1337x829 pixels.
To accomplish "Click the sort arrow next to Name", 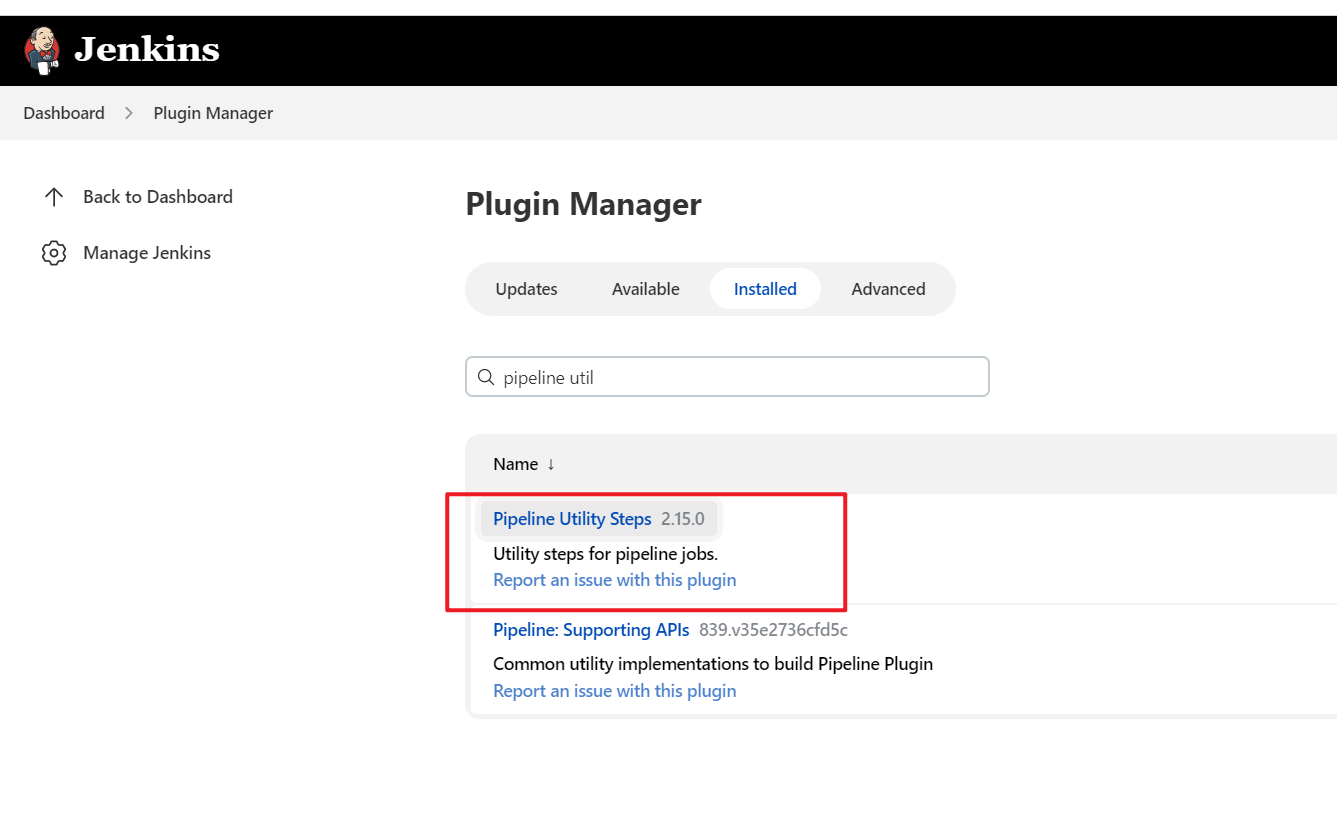I will point(550,464).
